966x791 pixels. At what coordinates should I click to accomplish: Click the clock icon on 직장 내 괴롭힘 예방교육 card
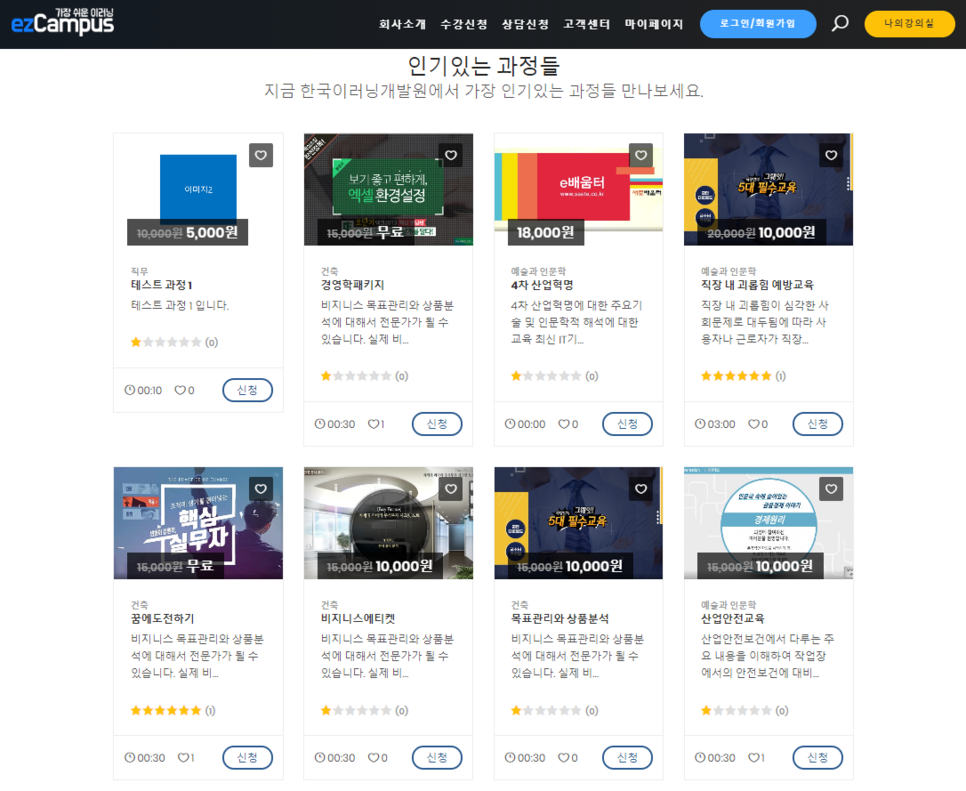(x=700, y=424)
